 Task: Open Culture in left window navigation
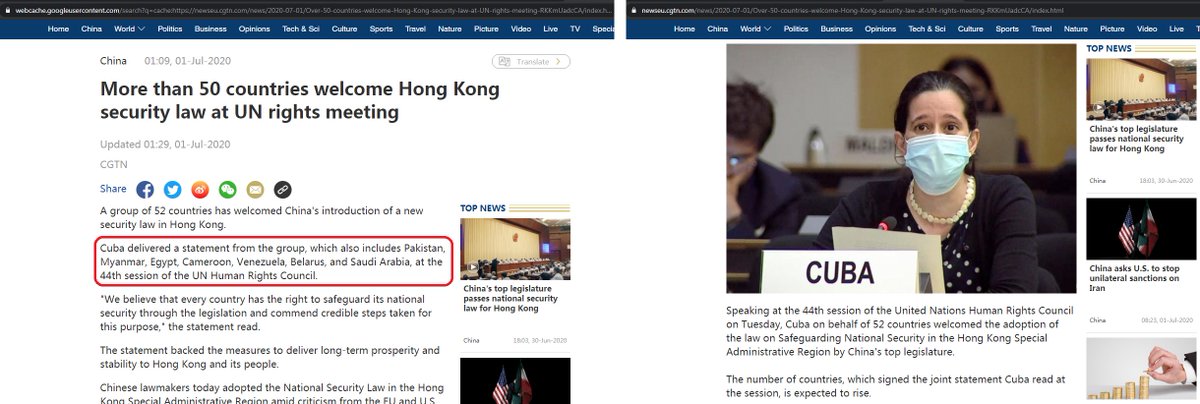click(345, 29)
